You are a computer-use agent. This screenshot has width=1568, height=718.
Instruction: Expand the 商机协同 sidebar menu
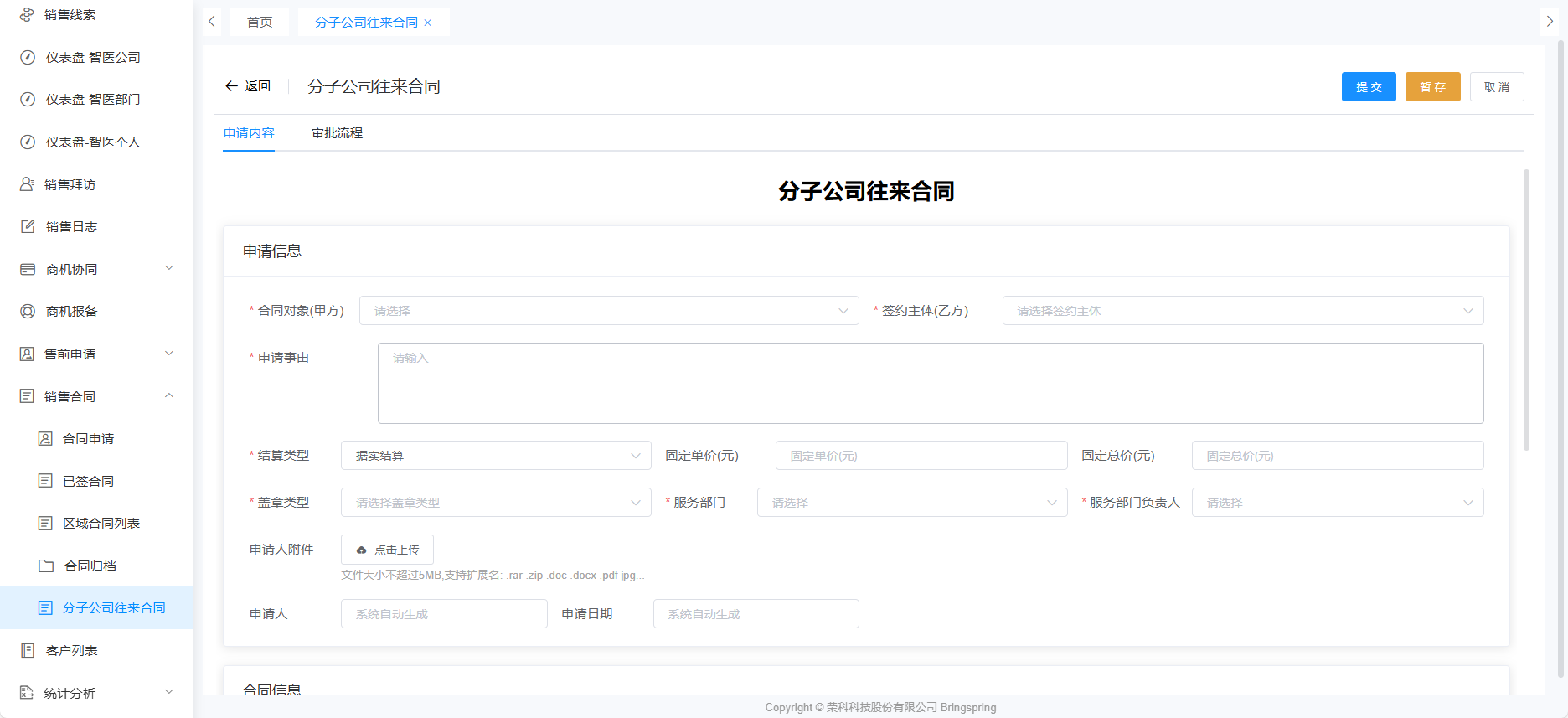[169, 268]
